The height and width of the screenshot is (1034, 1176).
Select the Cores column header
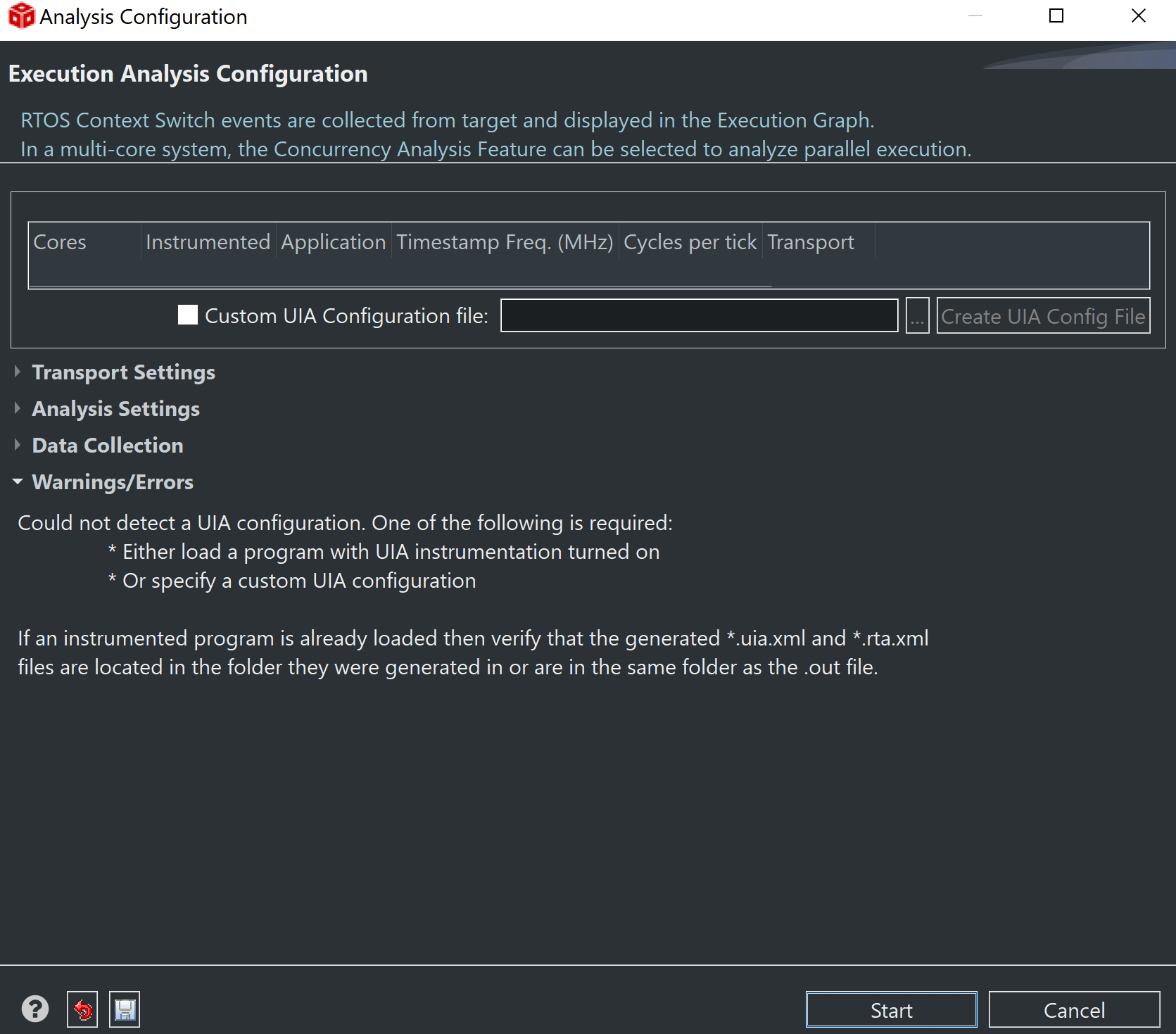60,241
